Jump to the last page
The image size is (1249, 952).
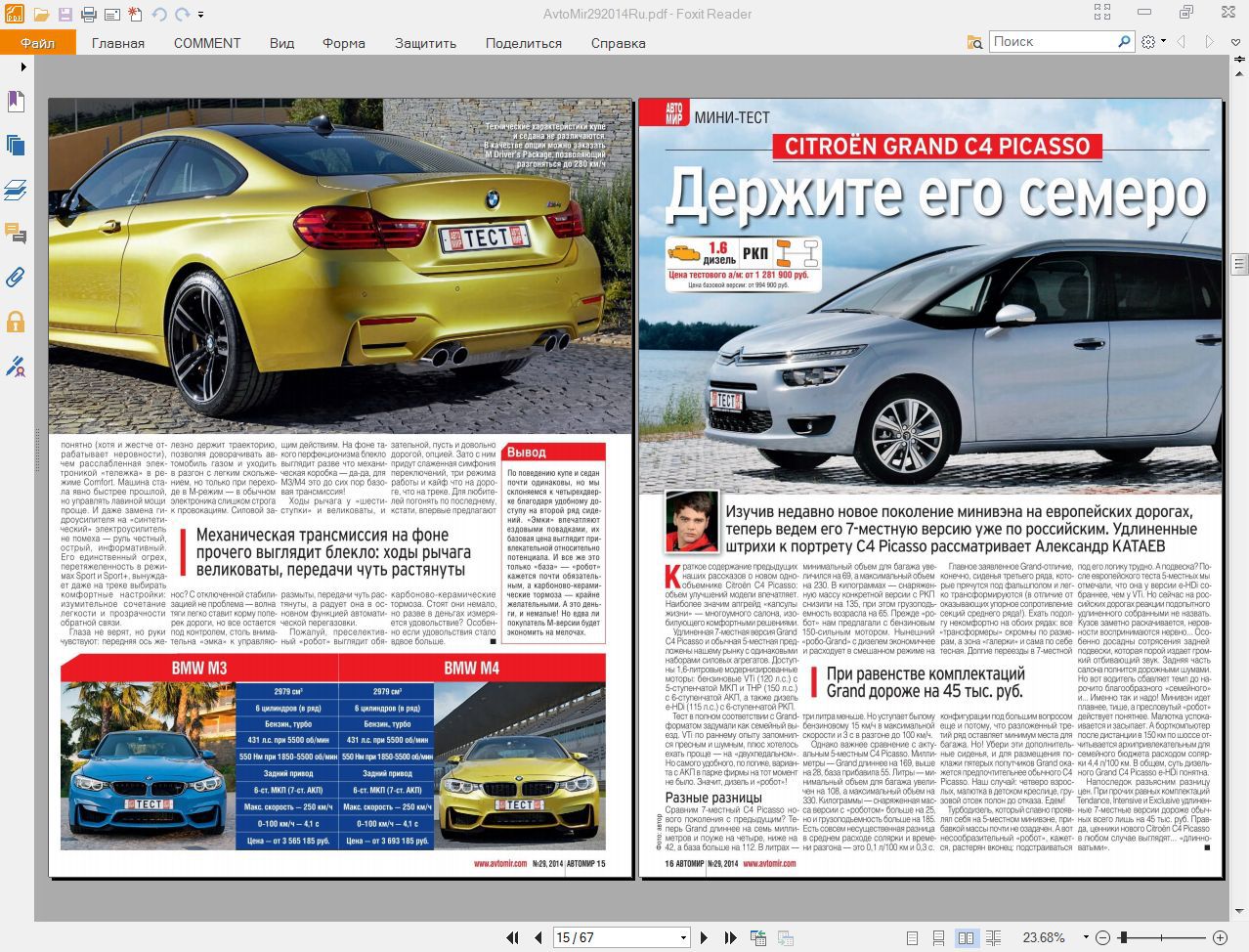coord(730,937)
